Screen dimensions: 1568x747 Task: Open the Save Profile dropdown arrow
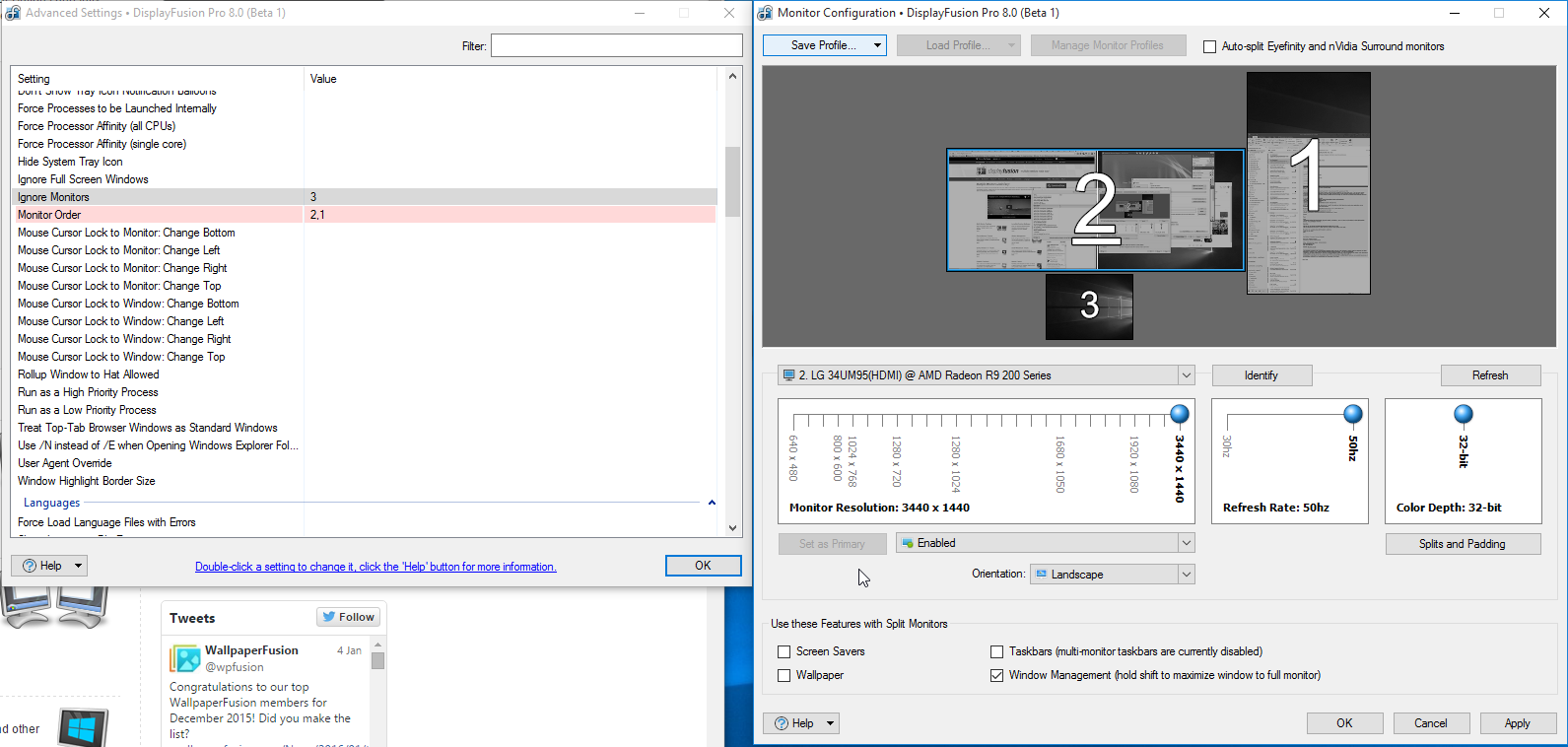click(x=877, y=45)
